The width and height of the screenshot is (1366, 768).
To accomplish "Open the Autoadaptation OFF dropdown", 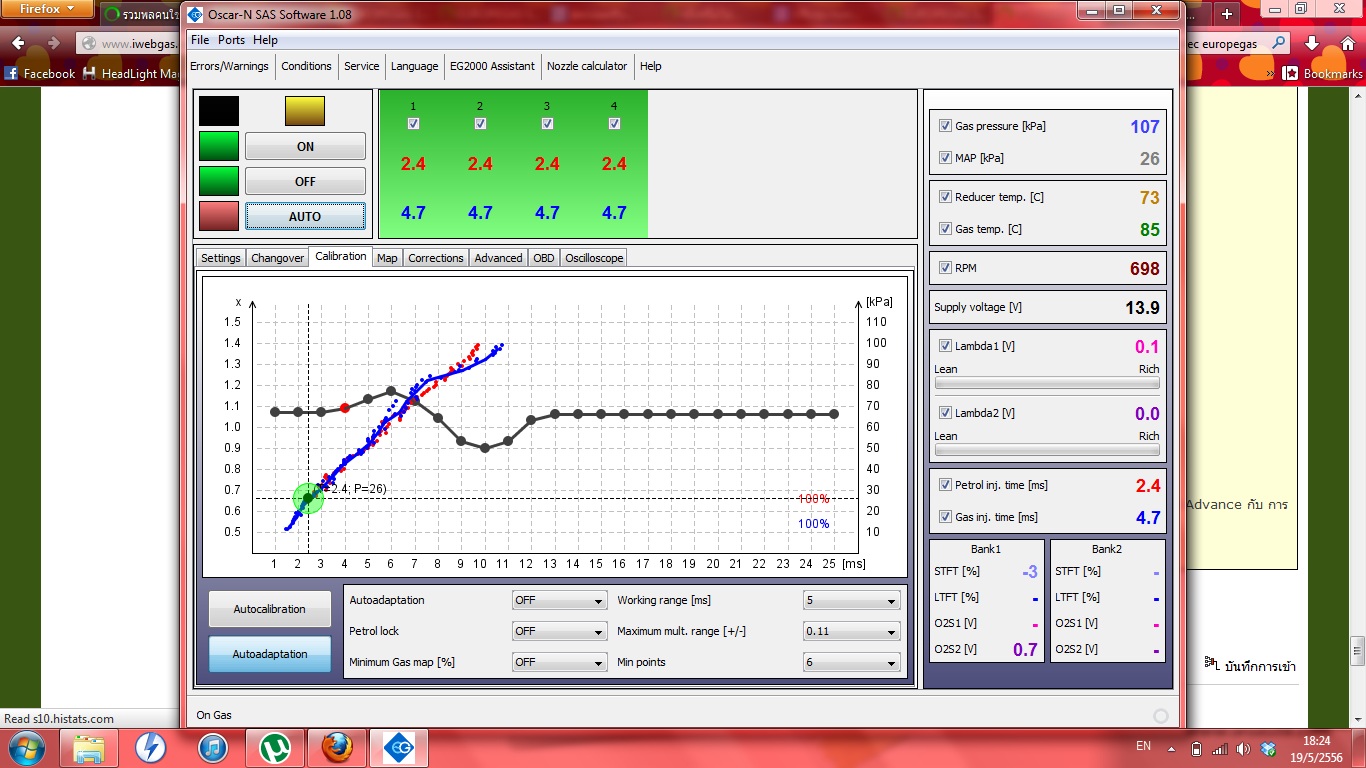I will pyautogui.click(x=559, y=600).
